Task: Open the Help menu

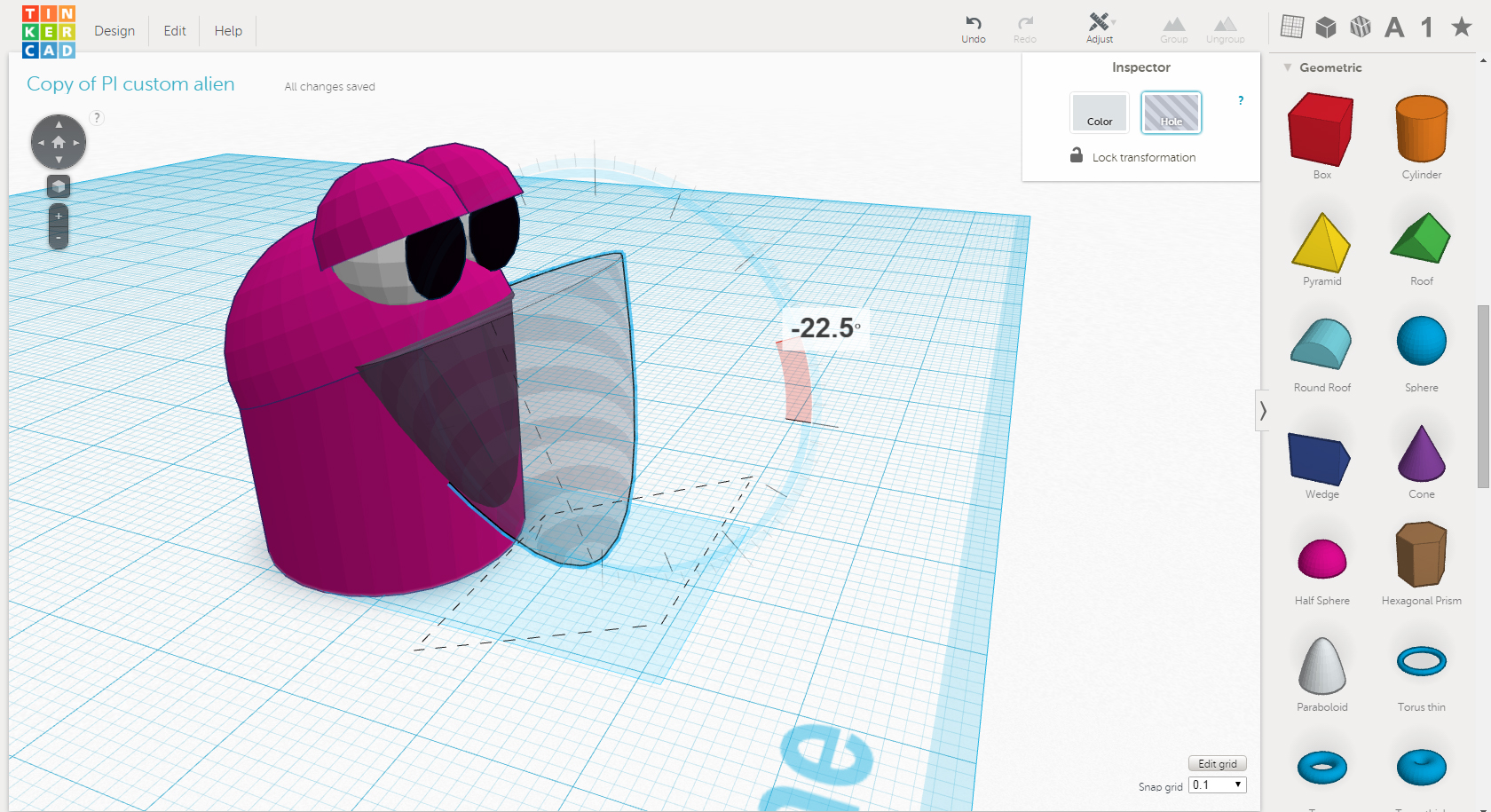Action: tap(228, 31)
